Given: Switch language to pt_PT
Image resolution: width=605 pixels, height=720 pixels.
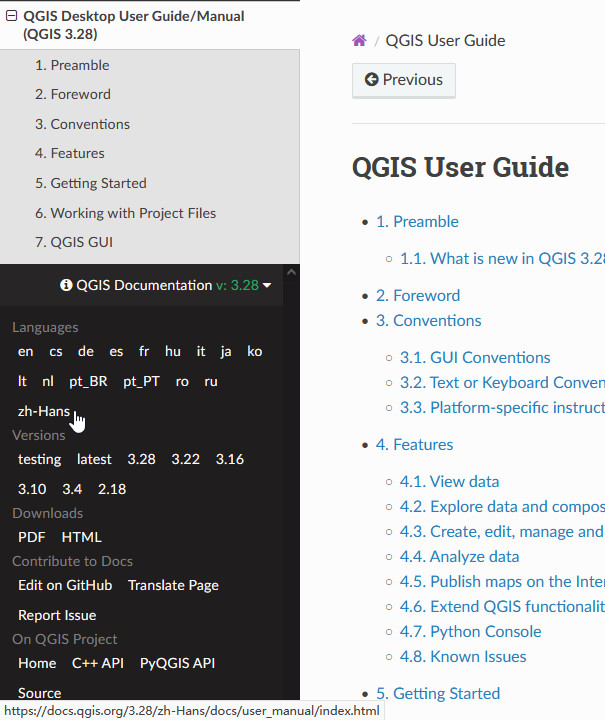Looking at the screenshot, I should point(141,382).
